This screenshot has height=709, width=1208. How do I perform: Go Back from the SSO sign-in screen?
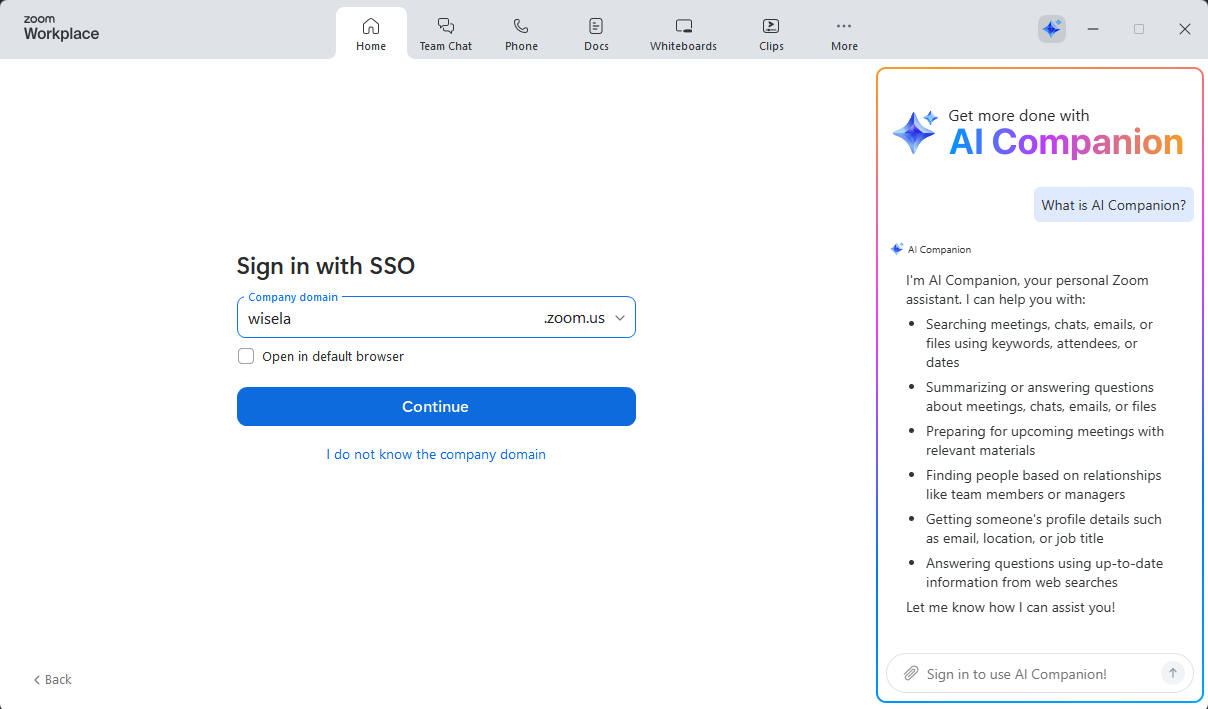point(51,679)
